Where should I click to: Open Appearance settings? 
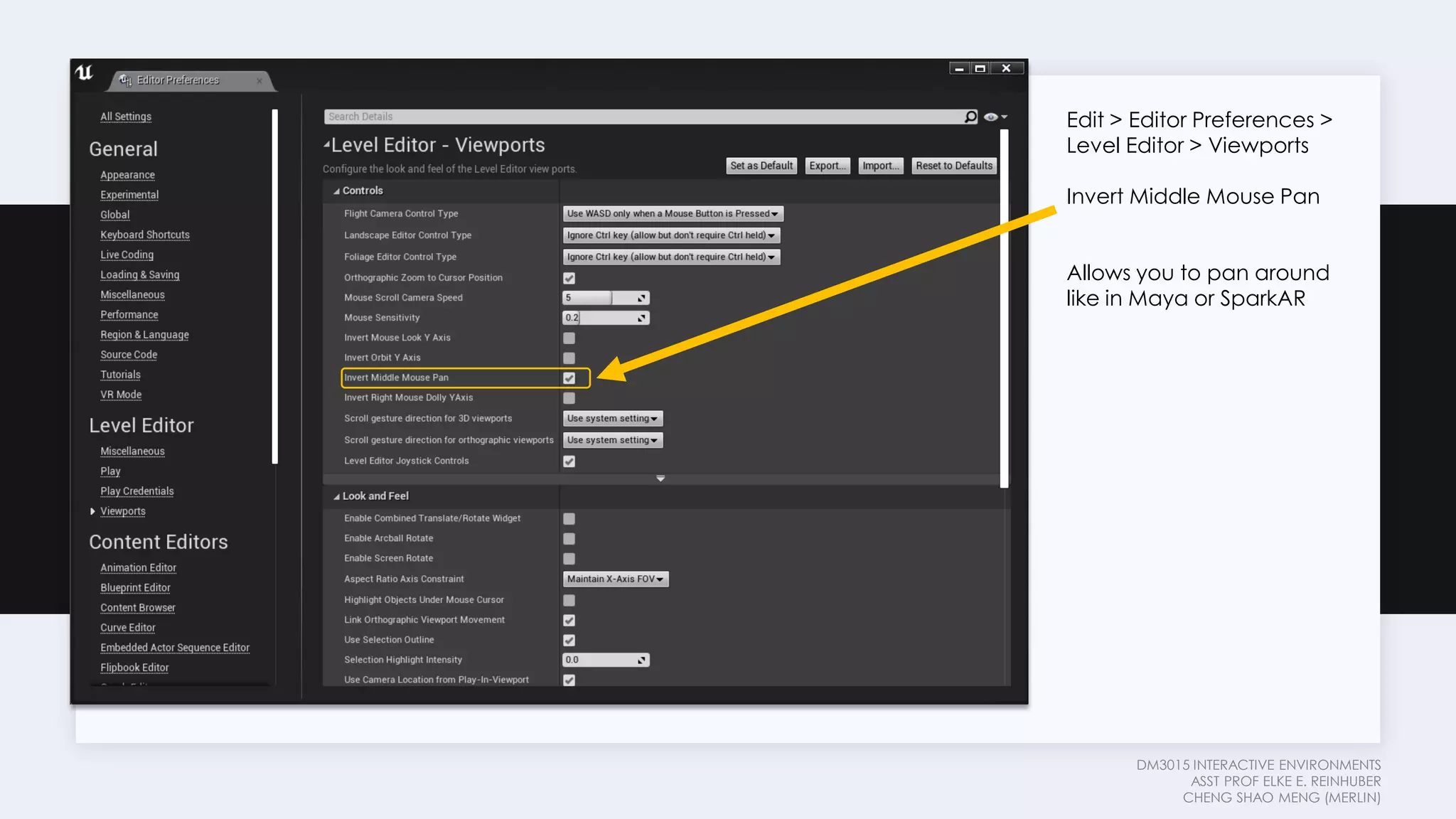pyautogui.click(x=127, y=175)
